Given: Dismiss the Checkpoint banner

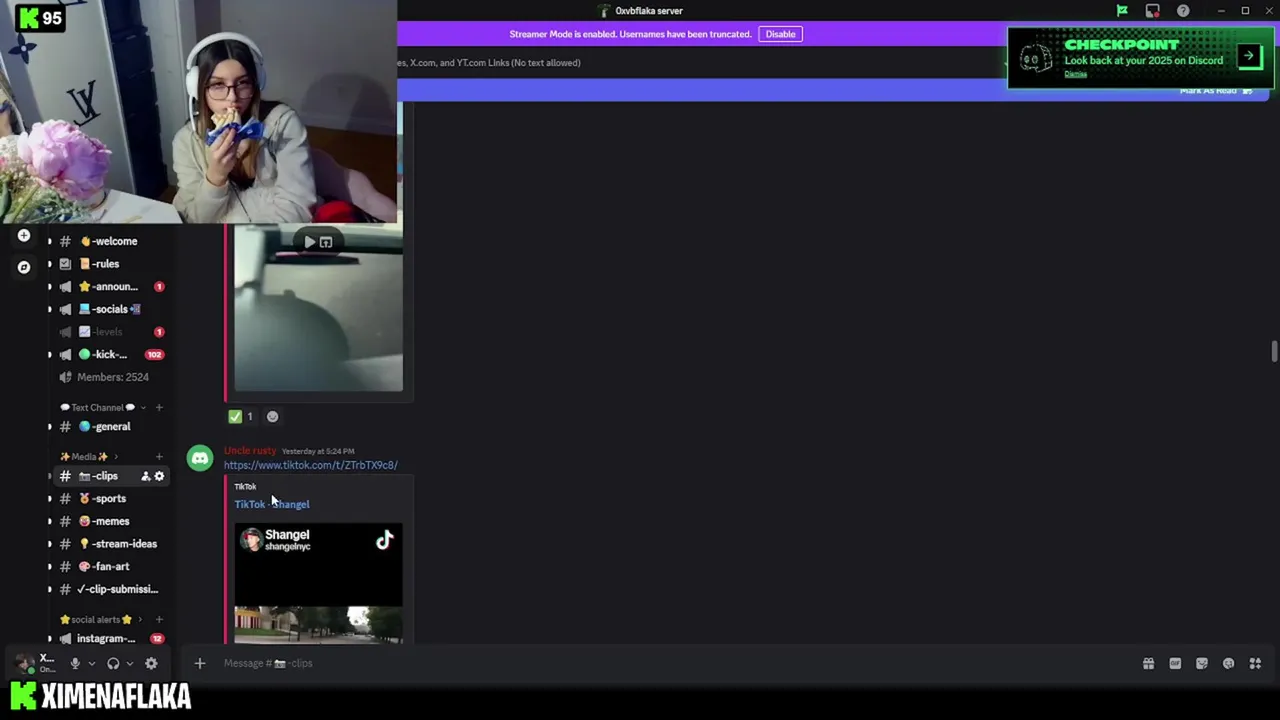Looking at the screenshot, I should (x=1075, y=74).
